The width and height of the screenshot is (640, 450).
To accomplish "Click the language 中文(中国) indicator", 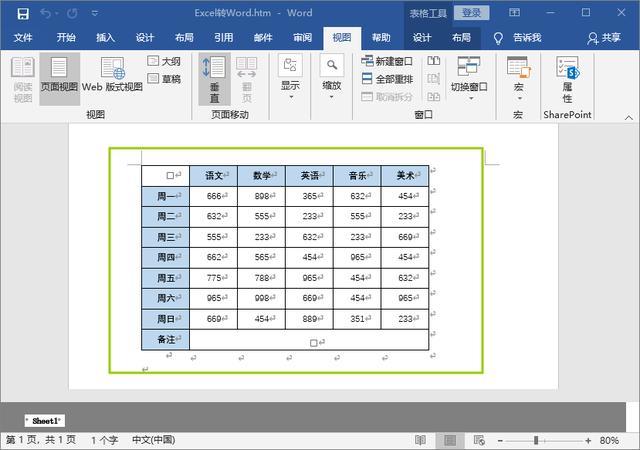I will (153, 440).
